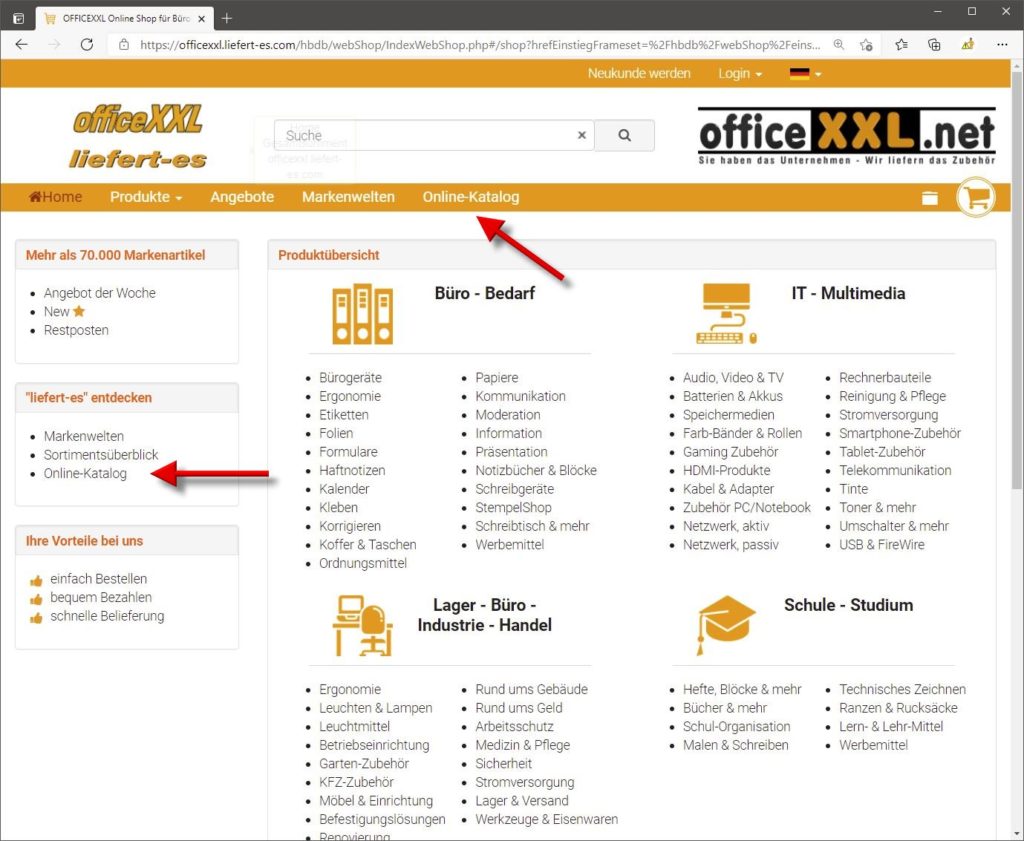Open the German flag language dropdown
The width and height of the screenshot is (1024, 841).
(805, 73)
